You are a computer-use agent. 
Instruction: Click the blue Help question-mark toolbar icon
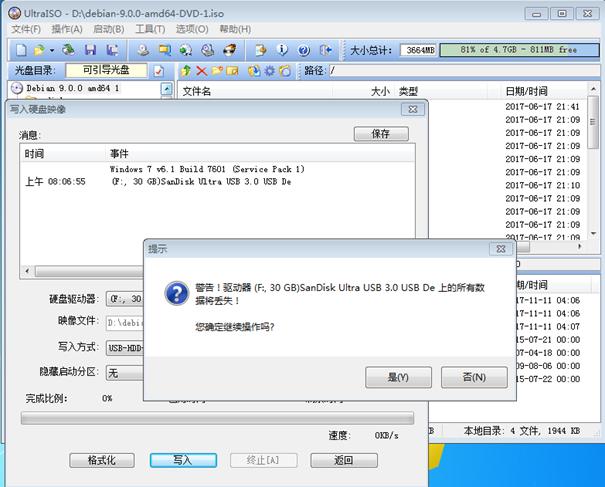click(304, 50)
